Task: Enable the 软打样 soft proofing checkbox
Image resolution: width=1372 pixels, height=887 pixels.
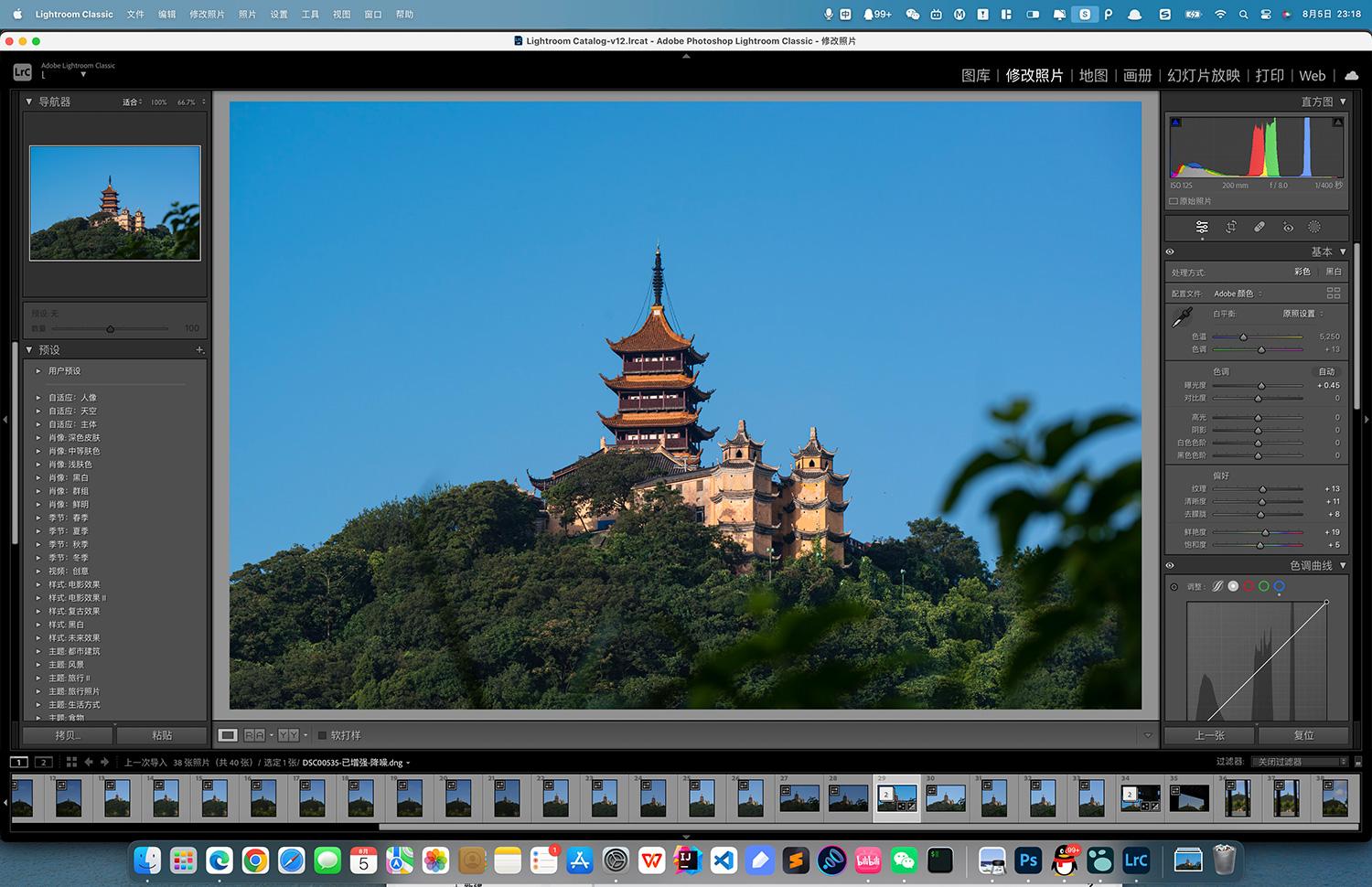Action: coord(322,734)
